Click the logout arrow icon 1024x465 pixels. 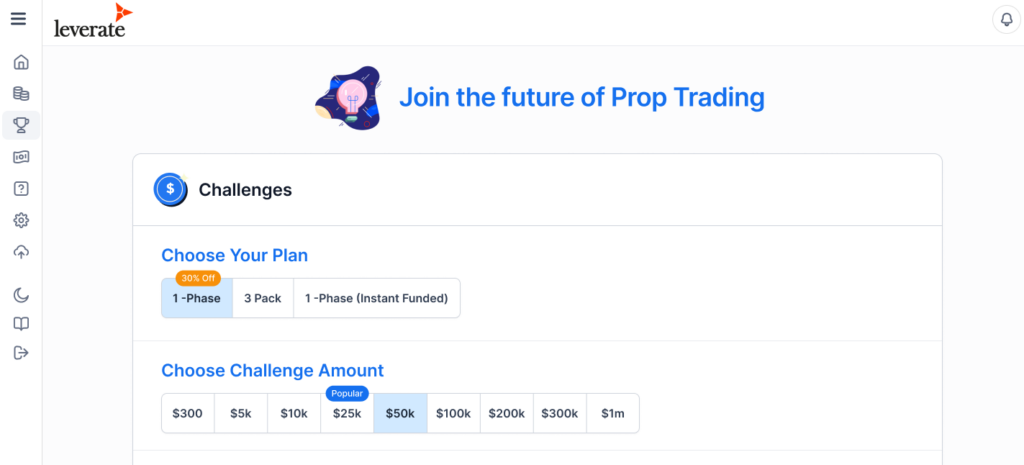[21, 352]
